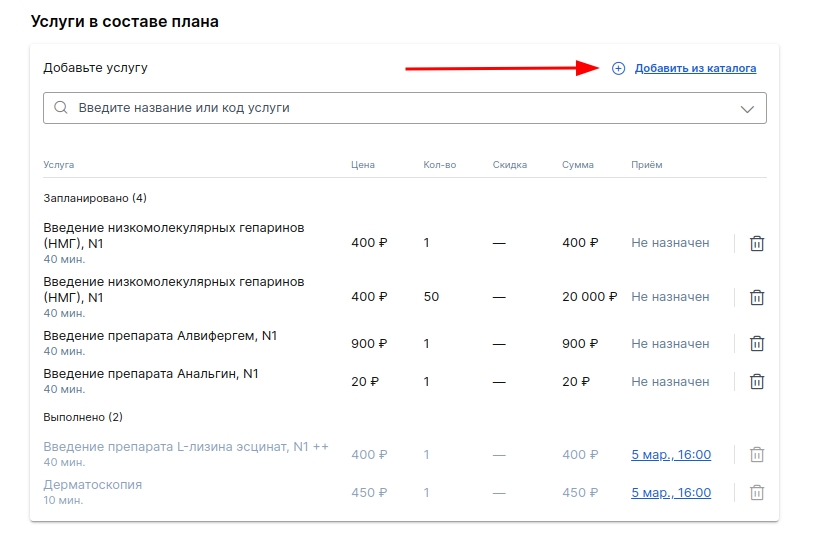This screenshot has height=533, width=822.
Task: Click the plus-circle icon beside Добавить из каталога
Action: (618, 68)
